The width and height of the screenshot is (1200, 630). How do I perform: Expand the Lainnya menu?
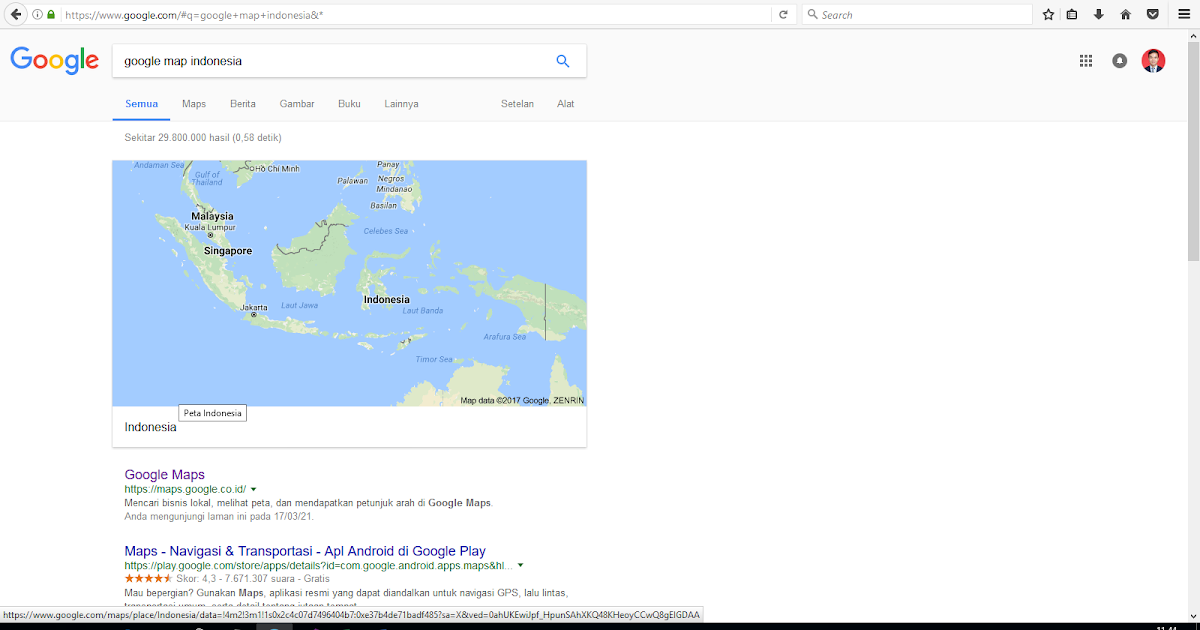[401, 104]
